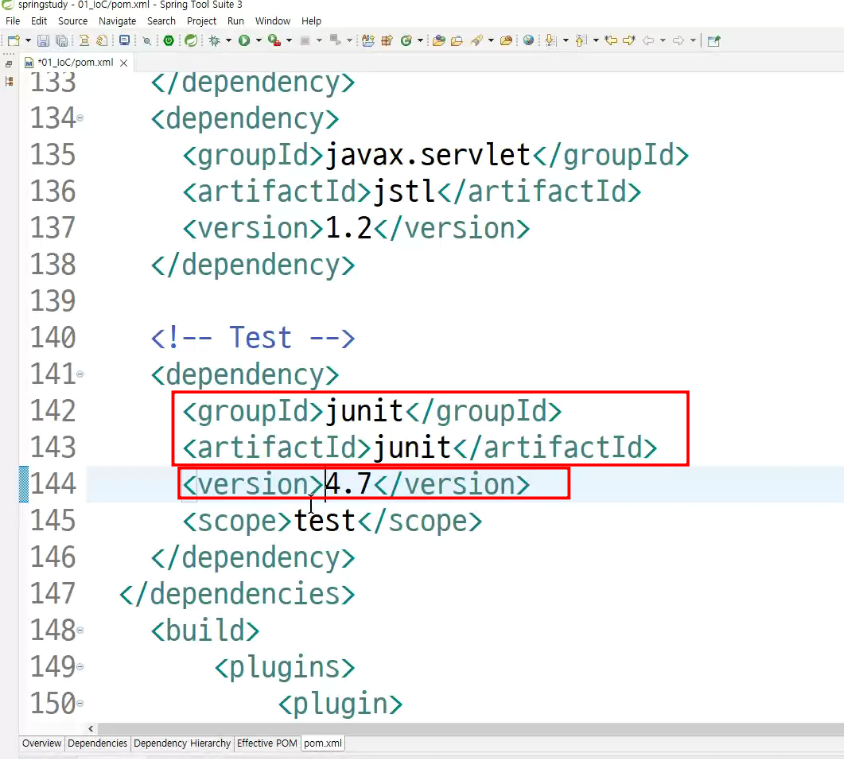This screenshot has width=844, height=759.
Task: Expand the External Tools dropdown arrow
Action: click(289, 41)
